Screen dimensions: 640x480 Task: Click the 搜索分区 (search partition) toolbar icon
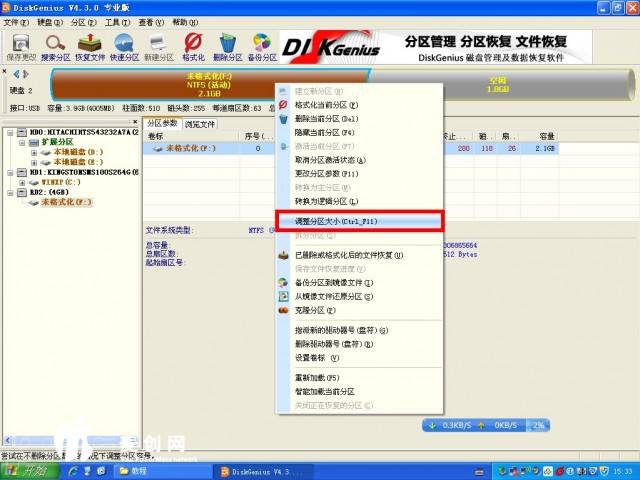(x=56, y=46)
